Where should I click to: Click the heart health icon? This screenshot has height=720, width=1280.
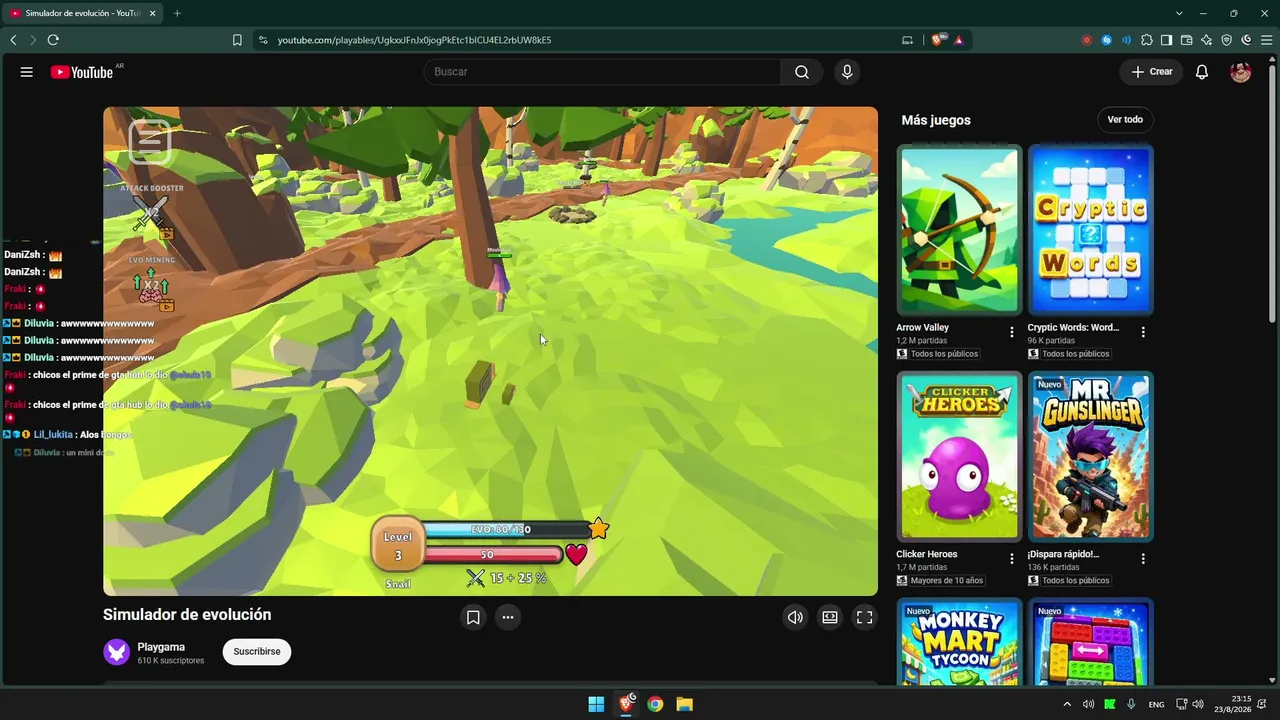576,554
